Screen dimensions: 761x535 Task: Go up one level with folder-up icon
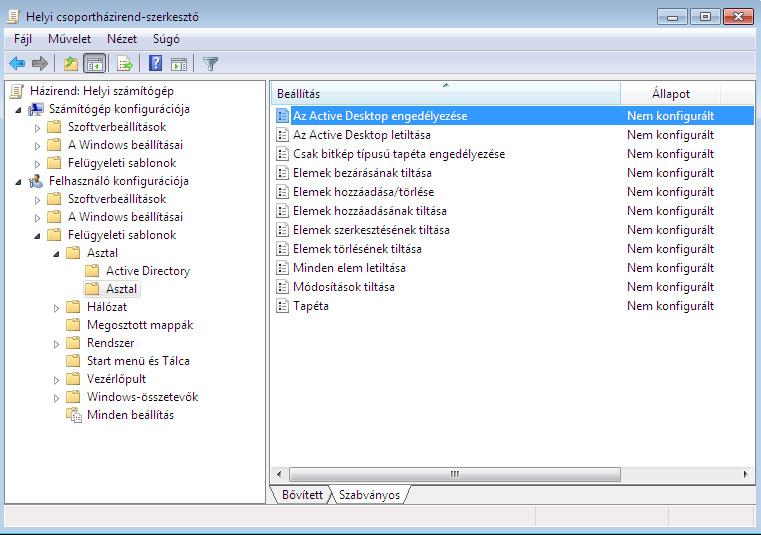71,64
